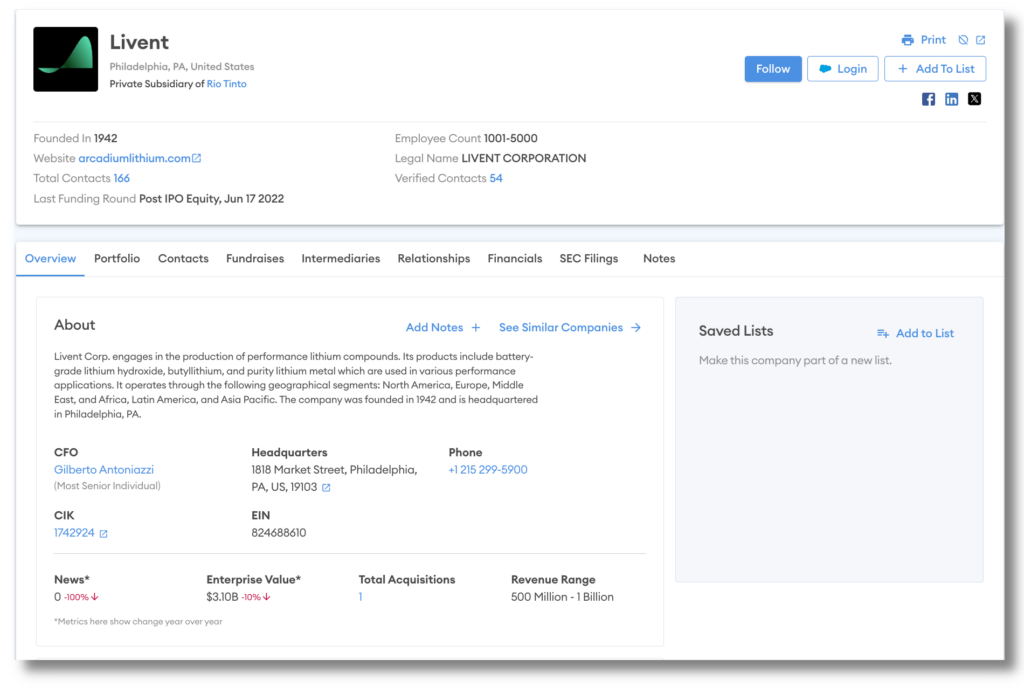Image resolution: width=1024 pixels, height=695 pixels.
Task: Open the Intermediaries tab
Action: coord(340,259)
